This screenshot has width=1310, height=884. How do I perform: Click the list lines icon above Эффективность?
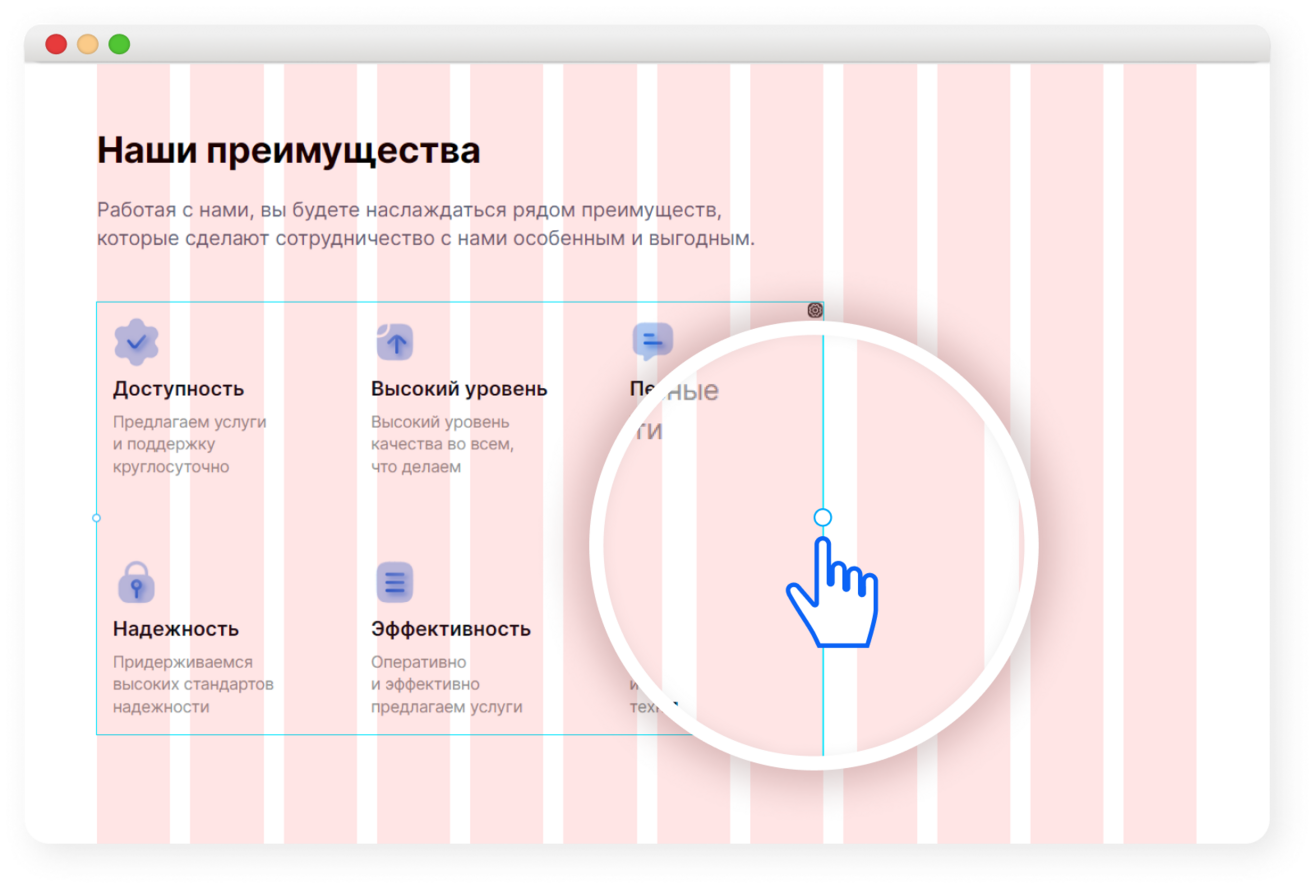[x=395, y=582]
